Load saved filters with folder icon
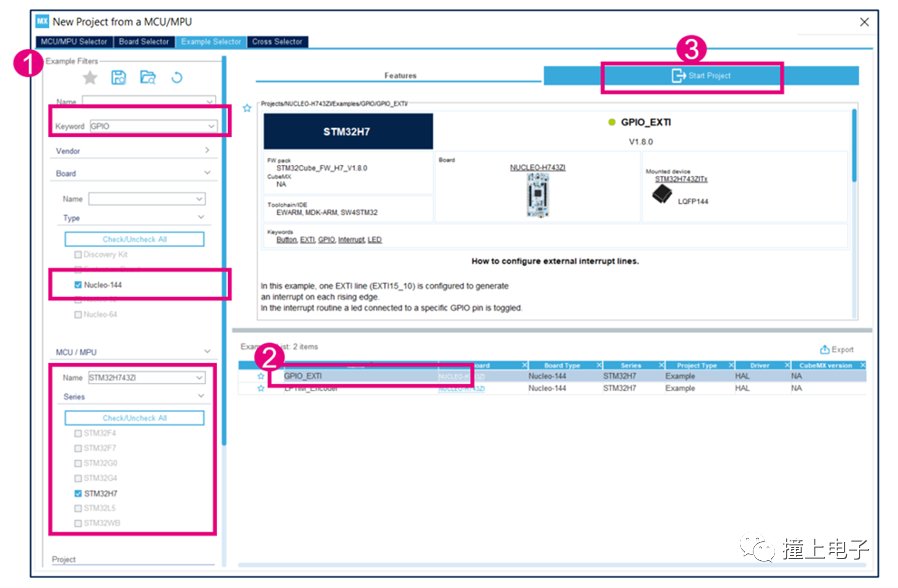The image size is (898, 588). (x=148, y=77)
